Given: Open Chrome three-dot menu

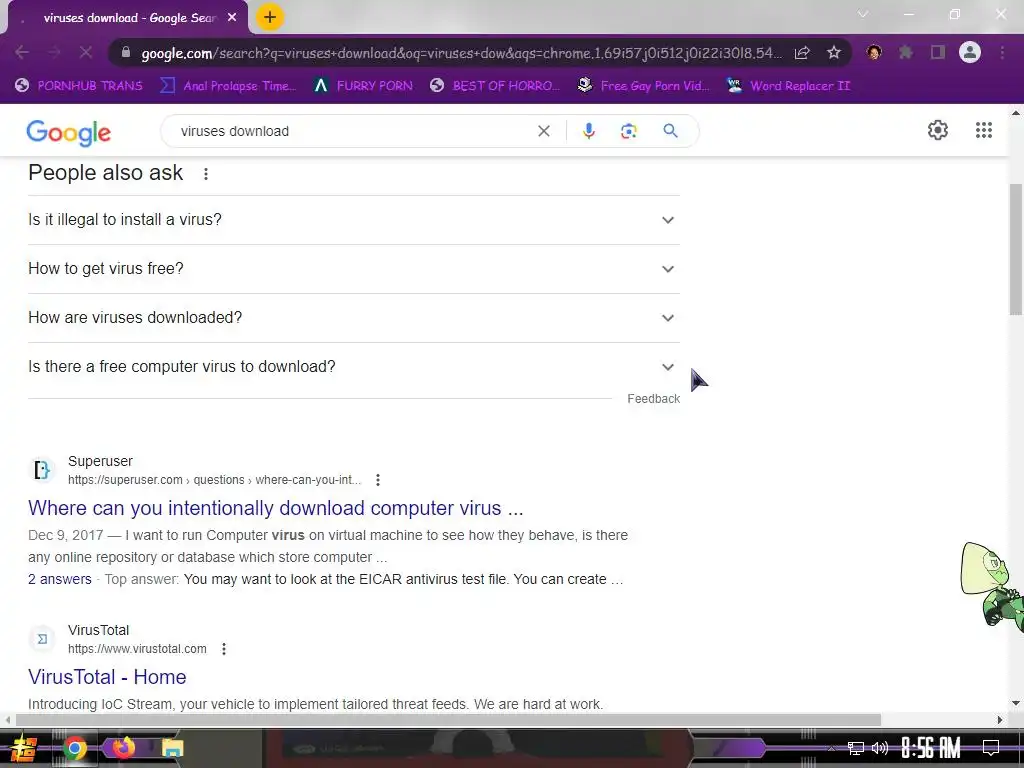Looking at the screenshot, I should coord(1002,52).
